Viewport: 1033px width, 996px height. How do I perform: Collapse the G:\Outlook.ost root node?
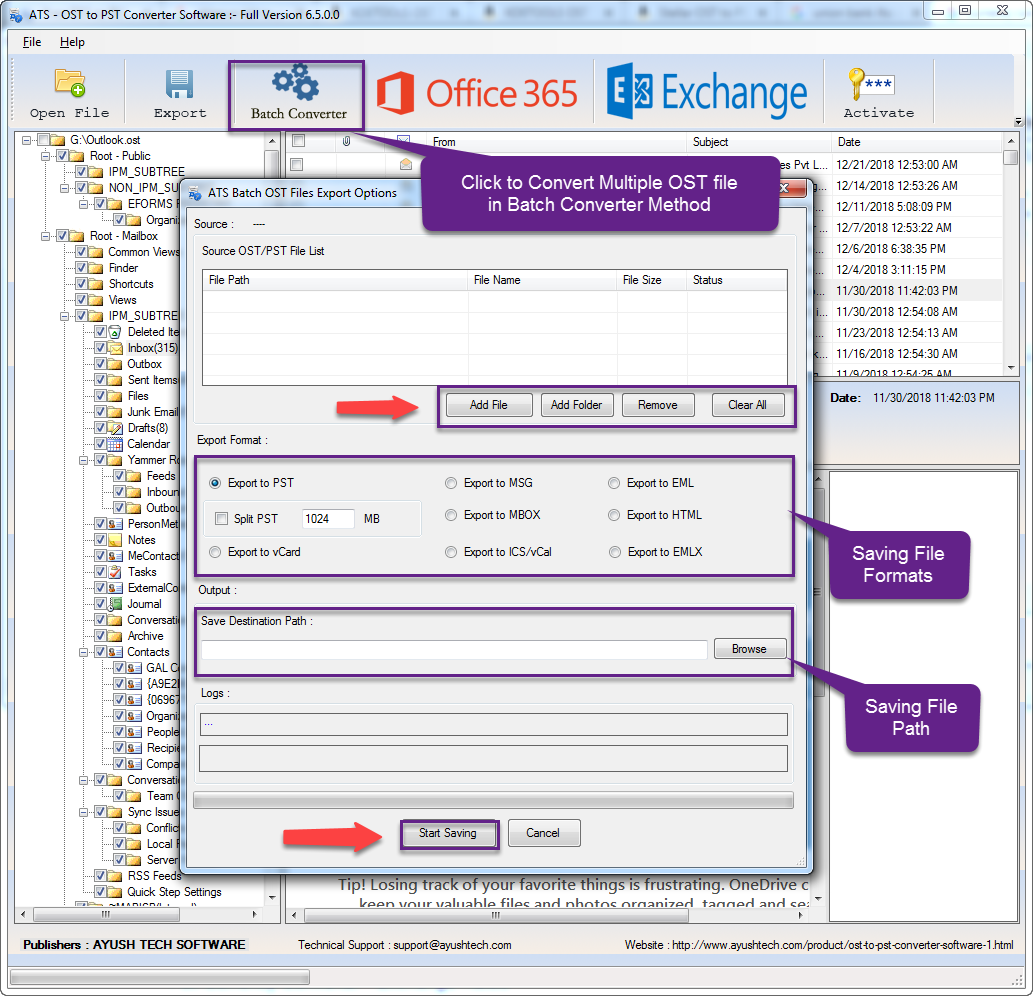pos(27,140)
